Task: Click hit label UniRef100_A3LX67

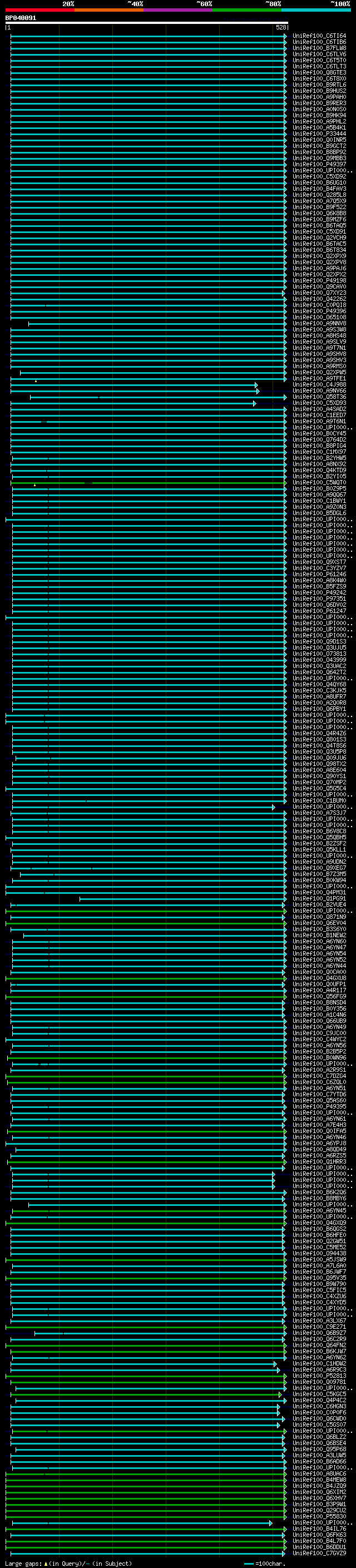Action: click(319, 1321)
